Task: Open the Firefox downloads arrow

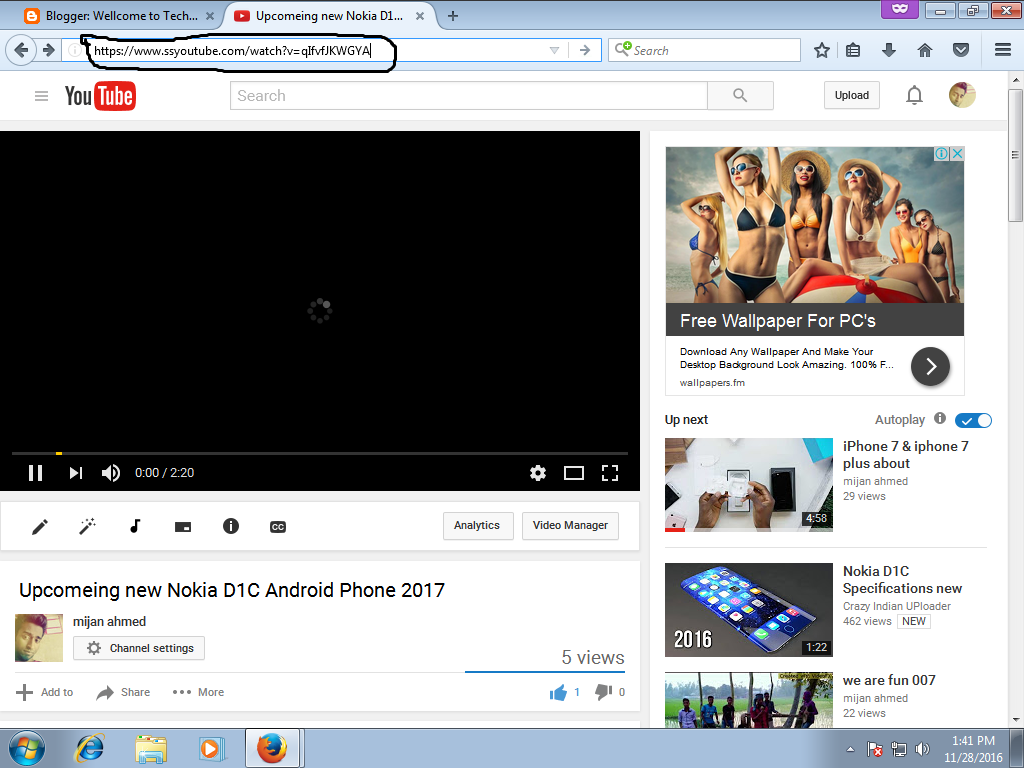Action: pyautogui.click(x=889, y=50)
